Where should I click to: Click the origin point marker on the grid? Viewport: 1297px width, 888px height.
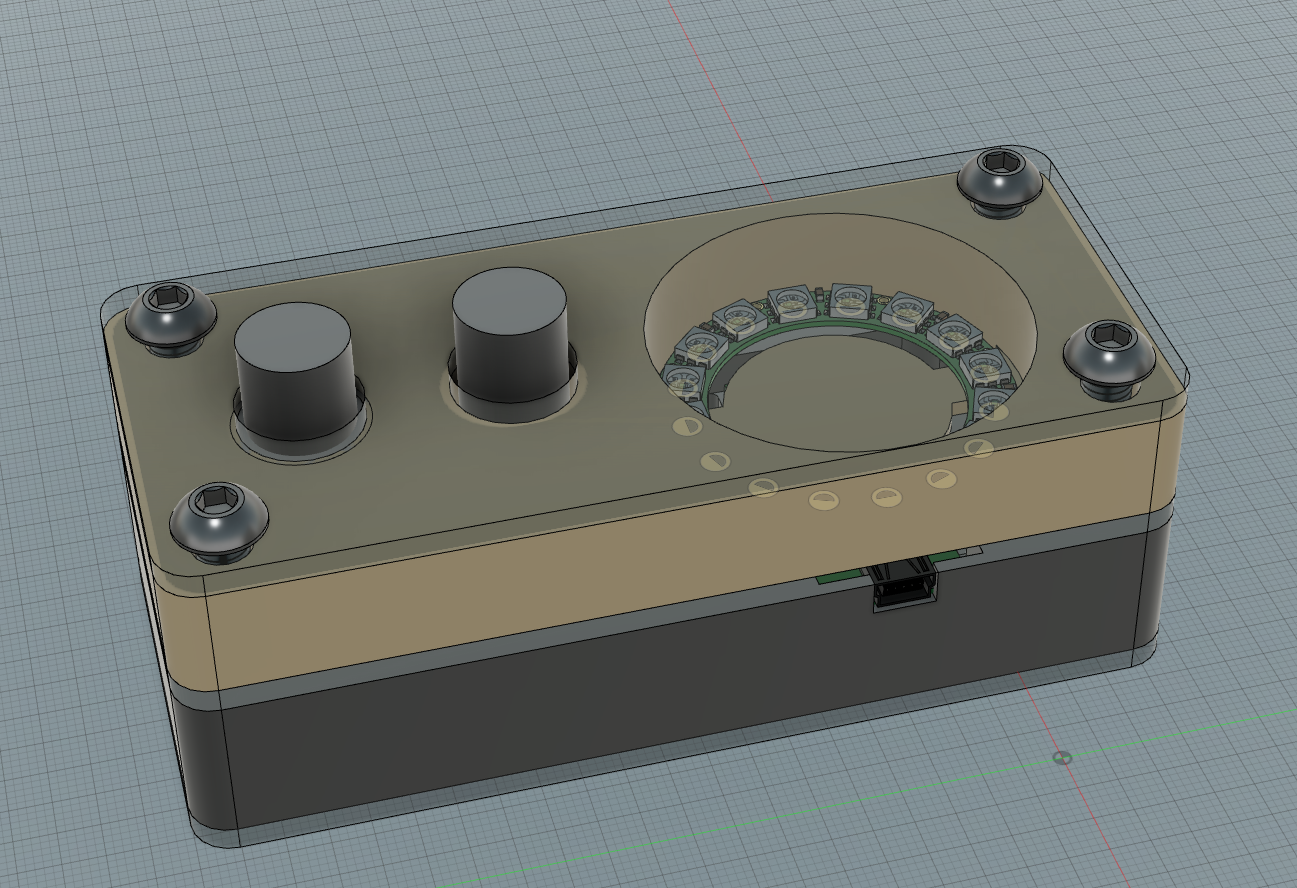click(1063, 758)
